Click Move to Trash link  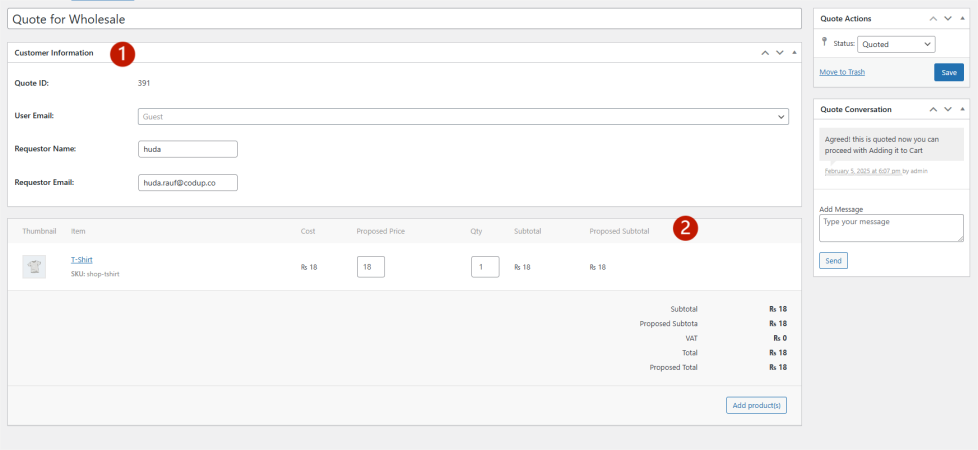point(842,72)
